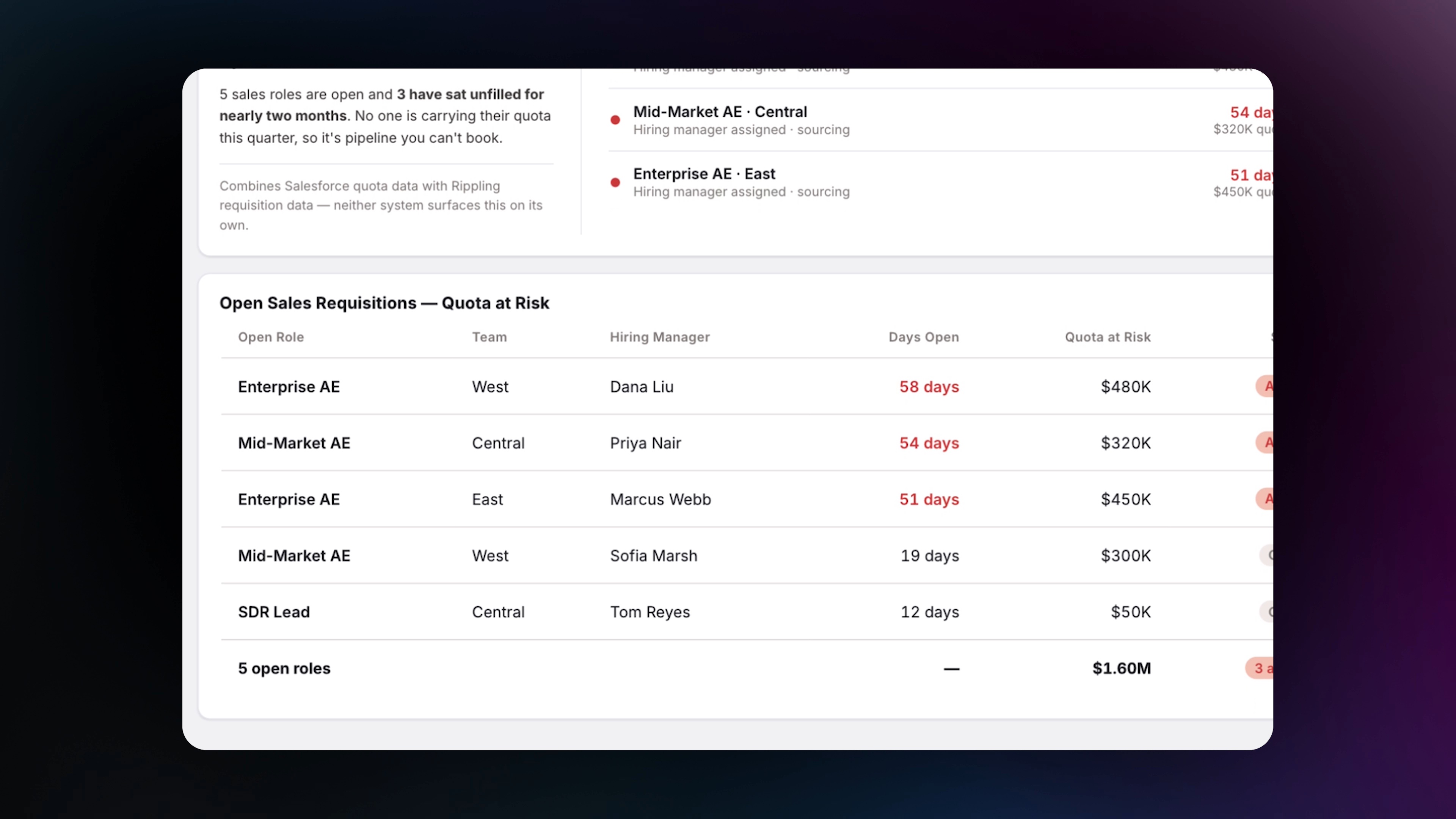Click the 54 days value in the table
This screenshot has width=1456, height=819.
(x=929, y=443)
